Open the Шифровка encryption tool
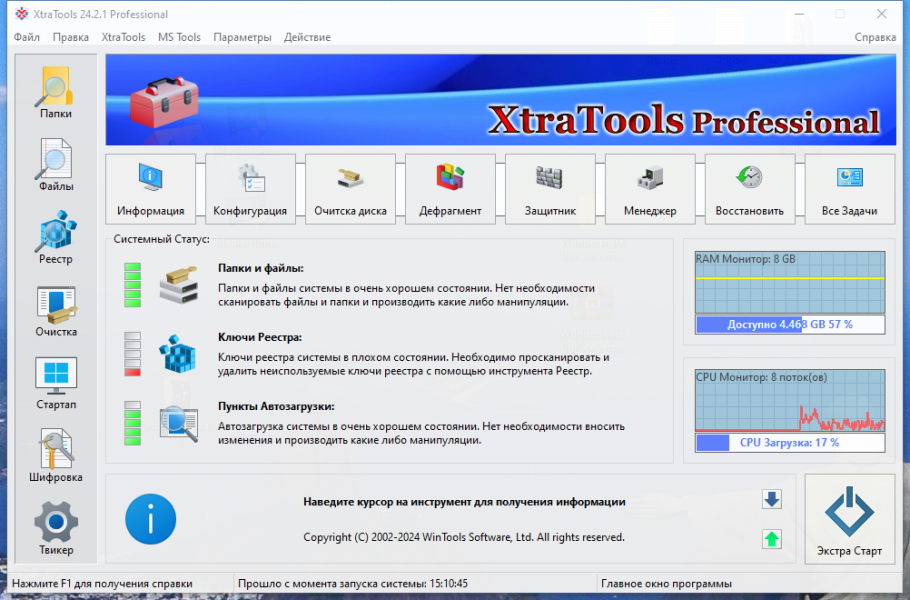Screen dimensions: 910x600 coord(56,456)
